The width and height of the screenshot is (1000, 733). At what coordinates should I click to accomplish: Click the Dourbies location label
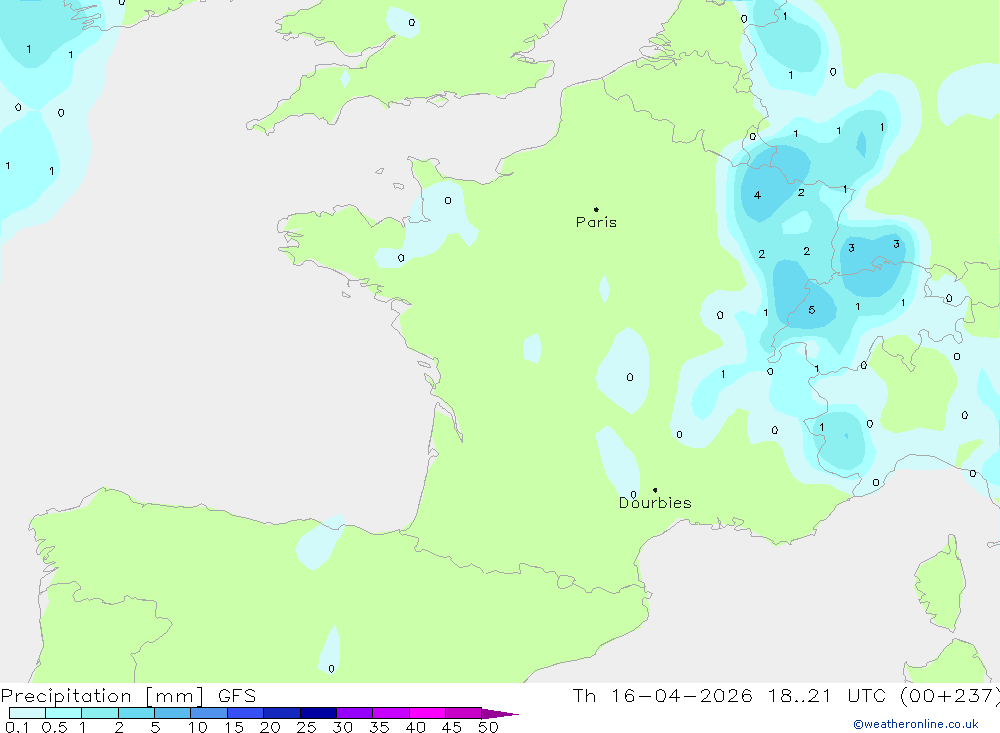[655, 503]
